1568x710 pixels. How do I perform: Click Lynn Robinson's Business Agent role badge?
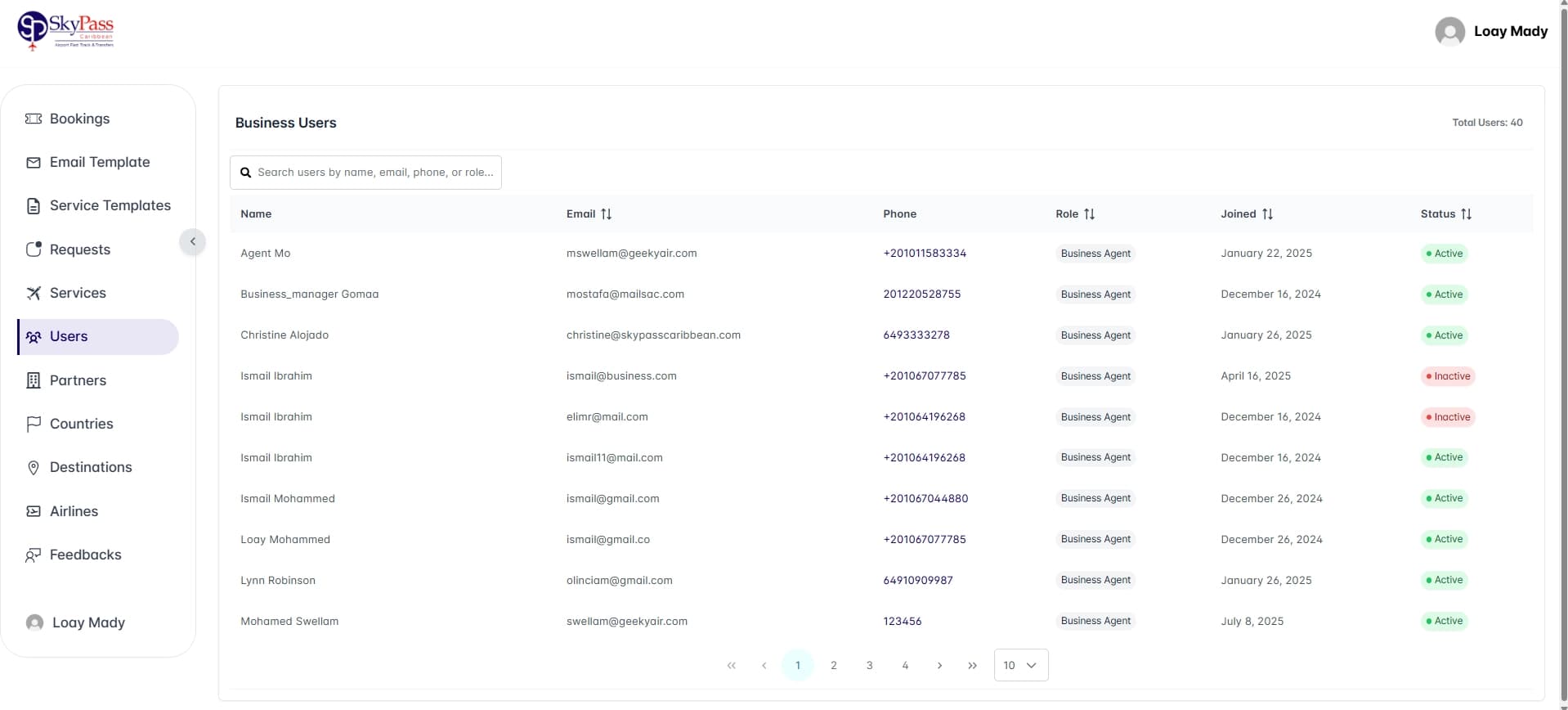click(1095, 580)
